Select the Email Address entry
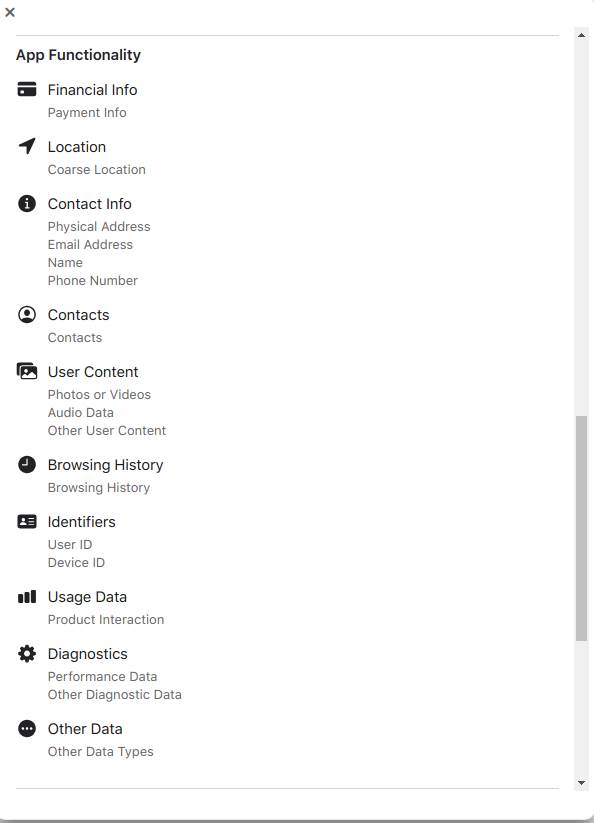594x823 pixels. (x=90, y=244)
